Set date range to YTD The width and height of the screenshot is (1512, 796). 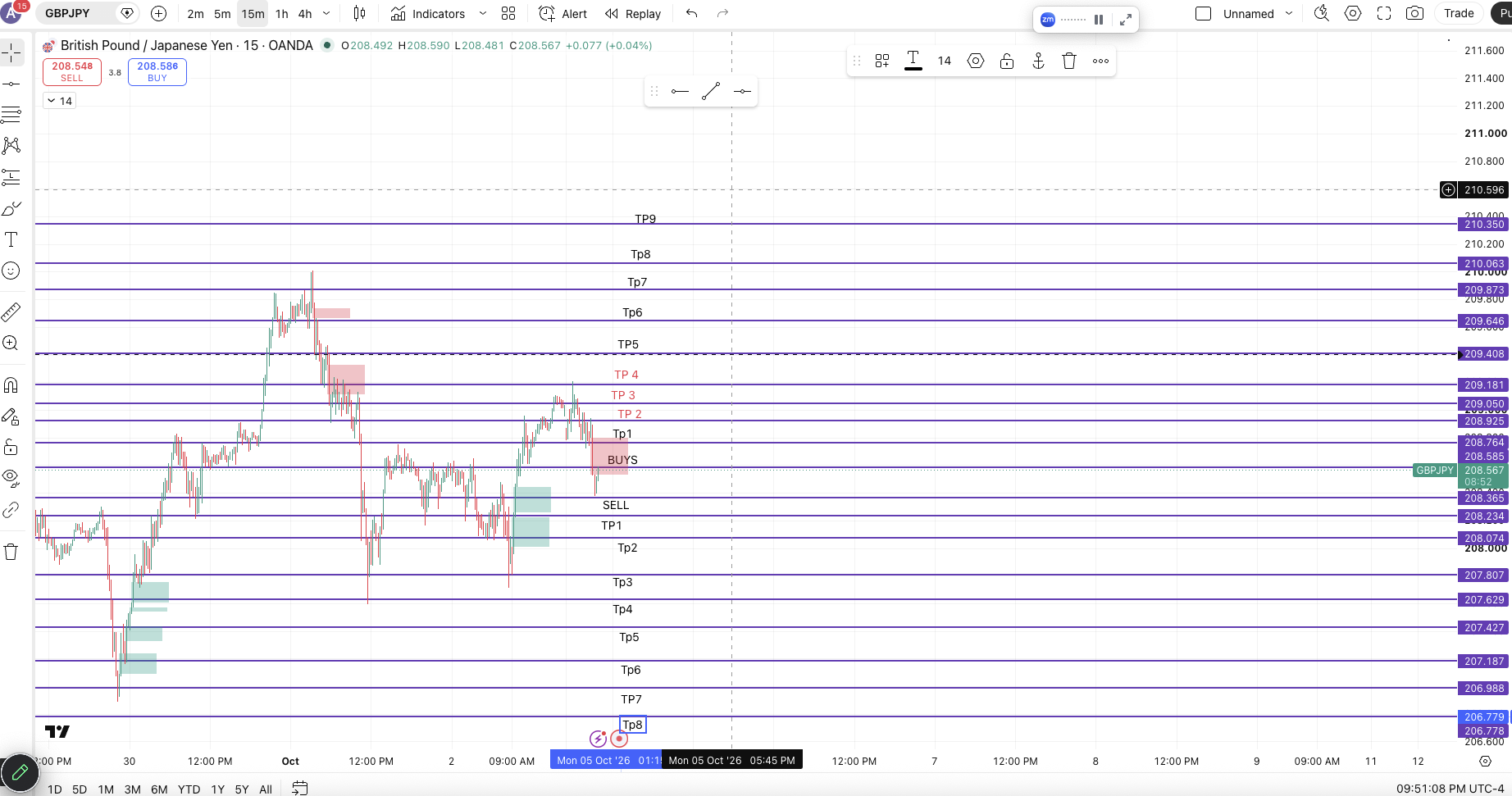(x=189, y=789)
